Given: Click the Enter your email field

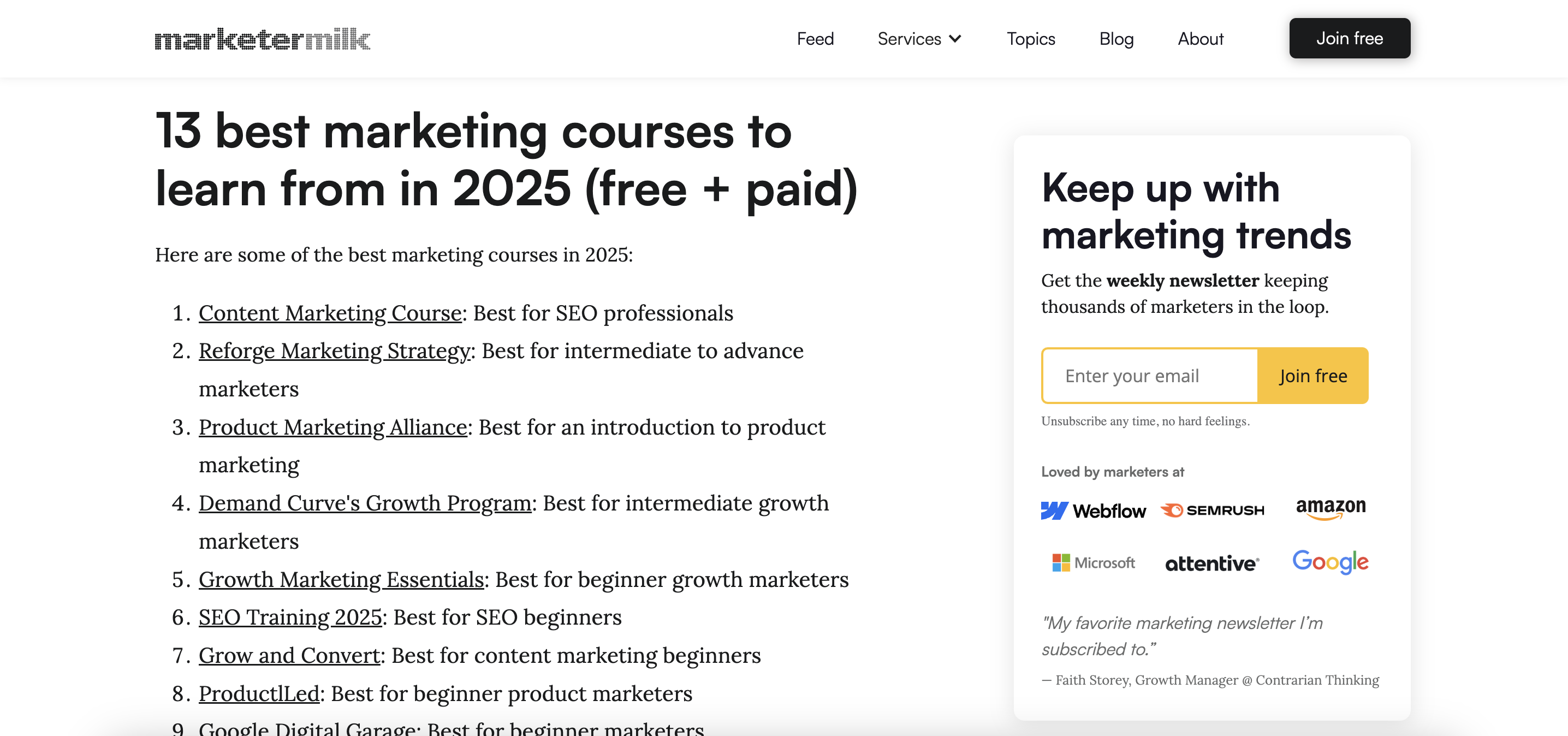Looking at the screenshot, I should click(x=1149, y=376).
